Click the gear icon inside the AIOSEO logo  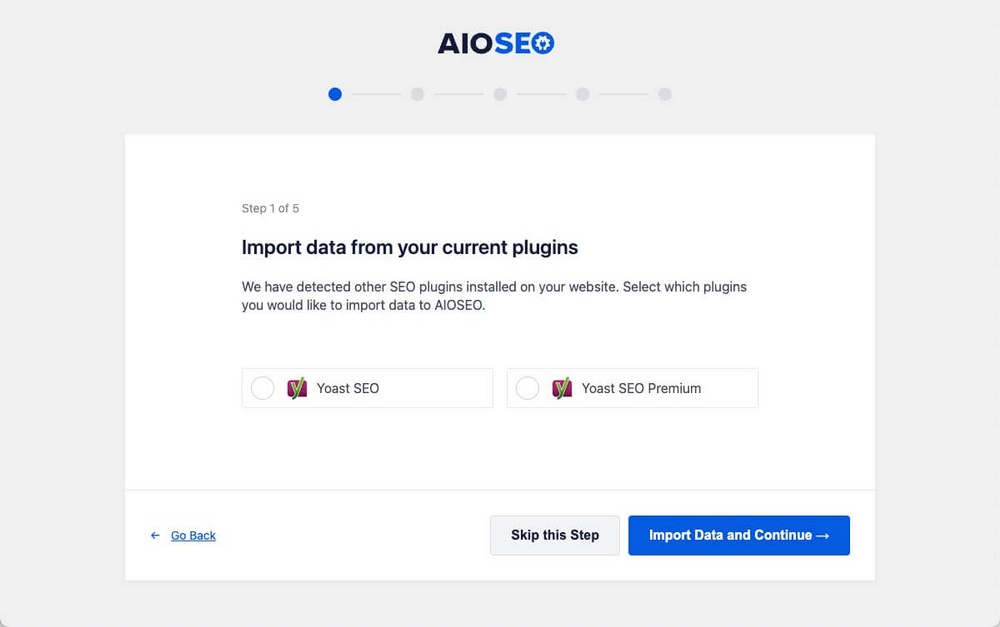click(541, 43)
